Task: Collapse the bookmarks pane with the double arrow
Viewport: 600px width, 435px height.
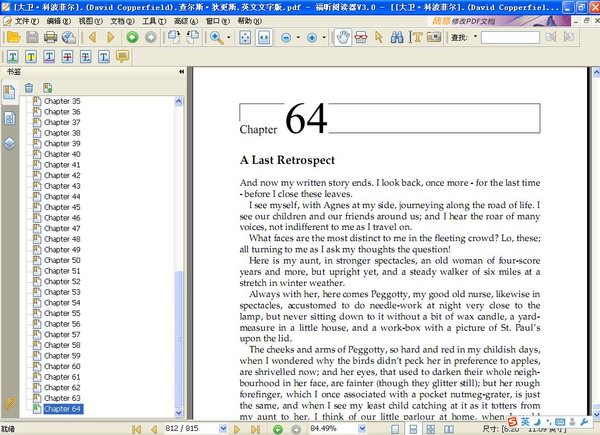Action: click(181, 72)
